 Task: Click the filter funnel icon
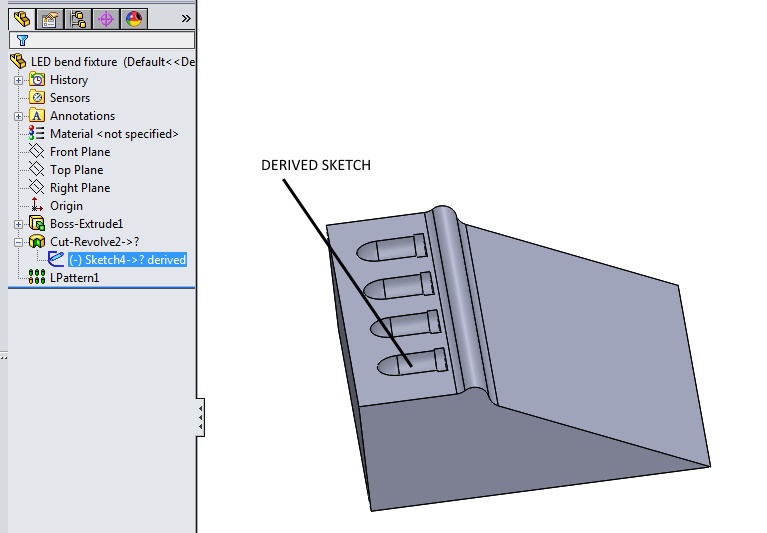pyautogui.click(x=22, y=41)
